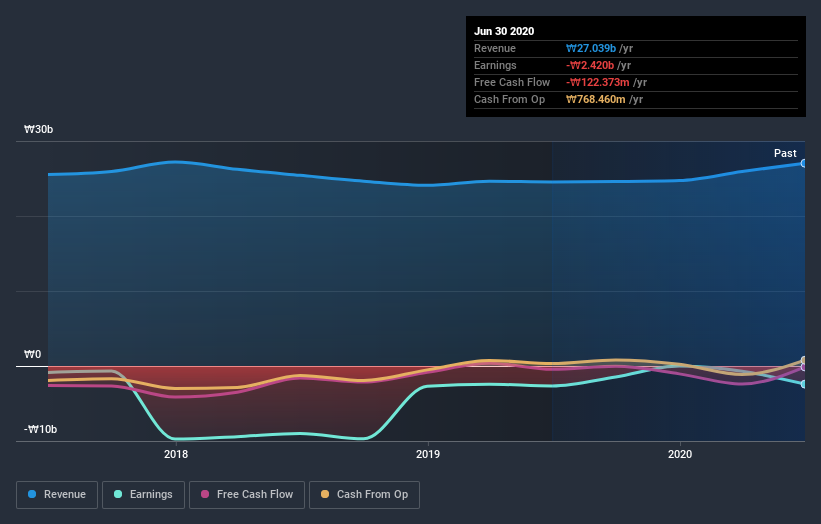The height and width of the screenshot is (524, 821).
Task: Click the pink Free Cash Flow legend dot
Action: click(x=205, y=494)
